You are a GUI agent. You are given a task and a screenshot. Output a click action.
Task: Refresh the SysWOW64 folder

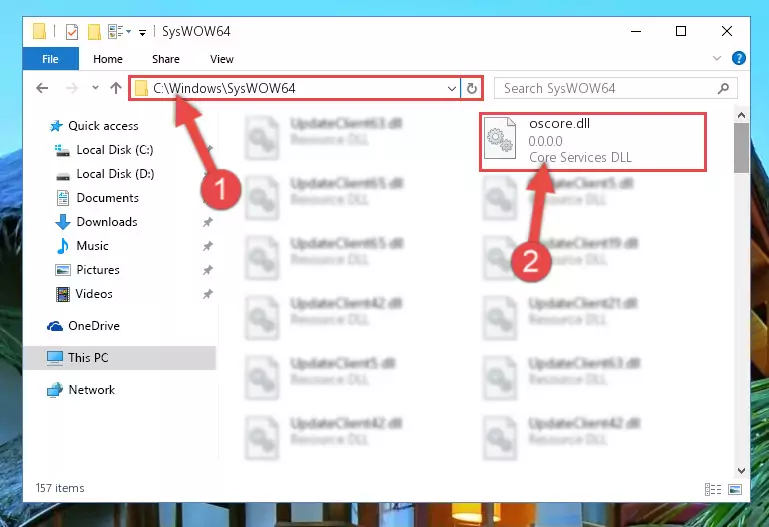coord(471,89)
